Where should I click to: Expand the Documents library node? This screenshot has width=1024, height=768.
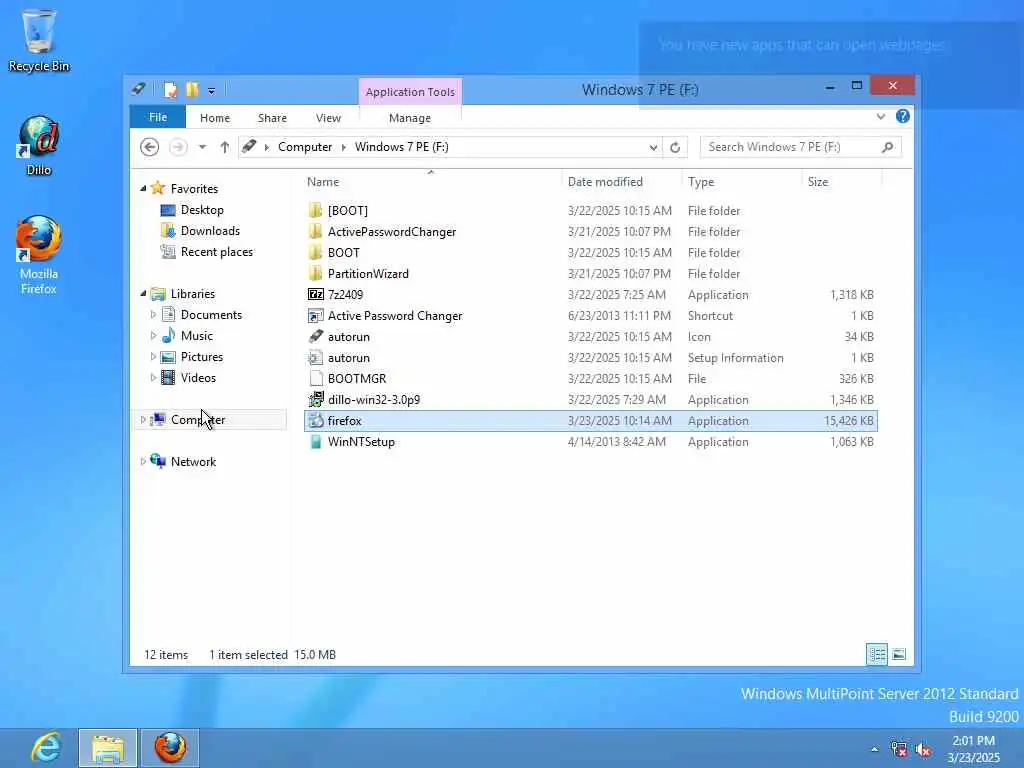[153, 315]
